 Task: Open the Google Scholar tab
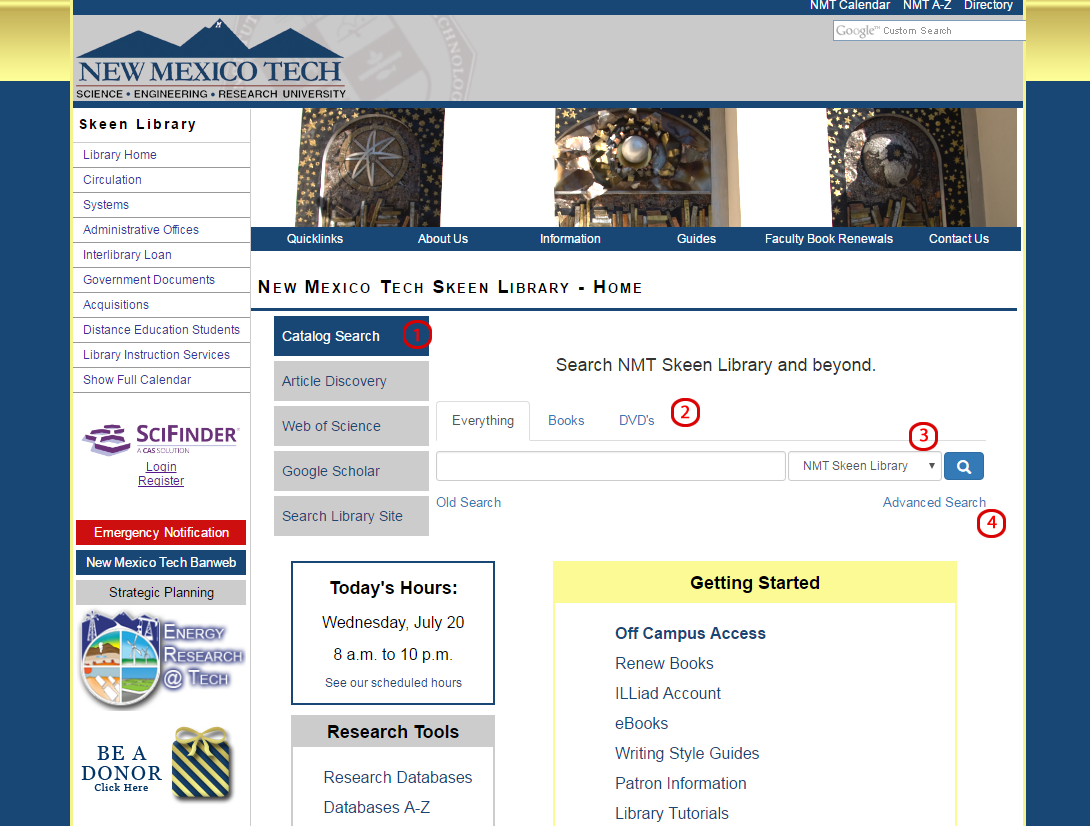click(x=351, y=471)
